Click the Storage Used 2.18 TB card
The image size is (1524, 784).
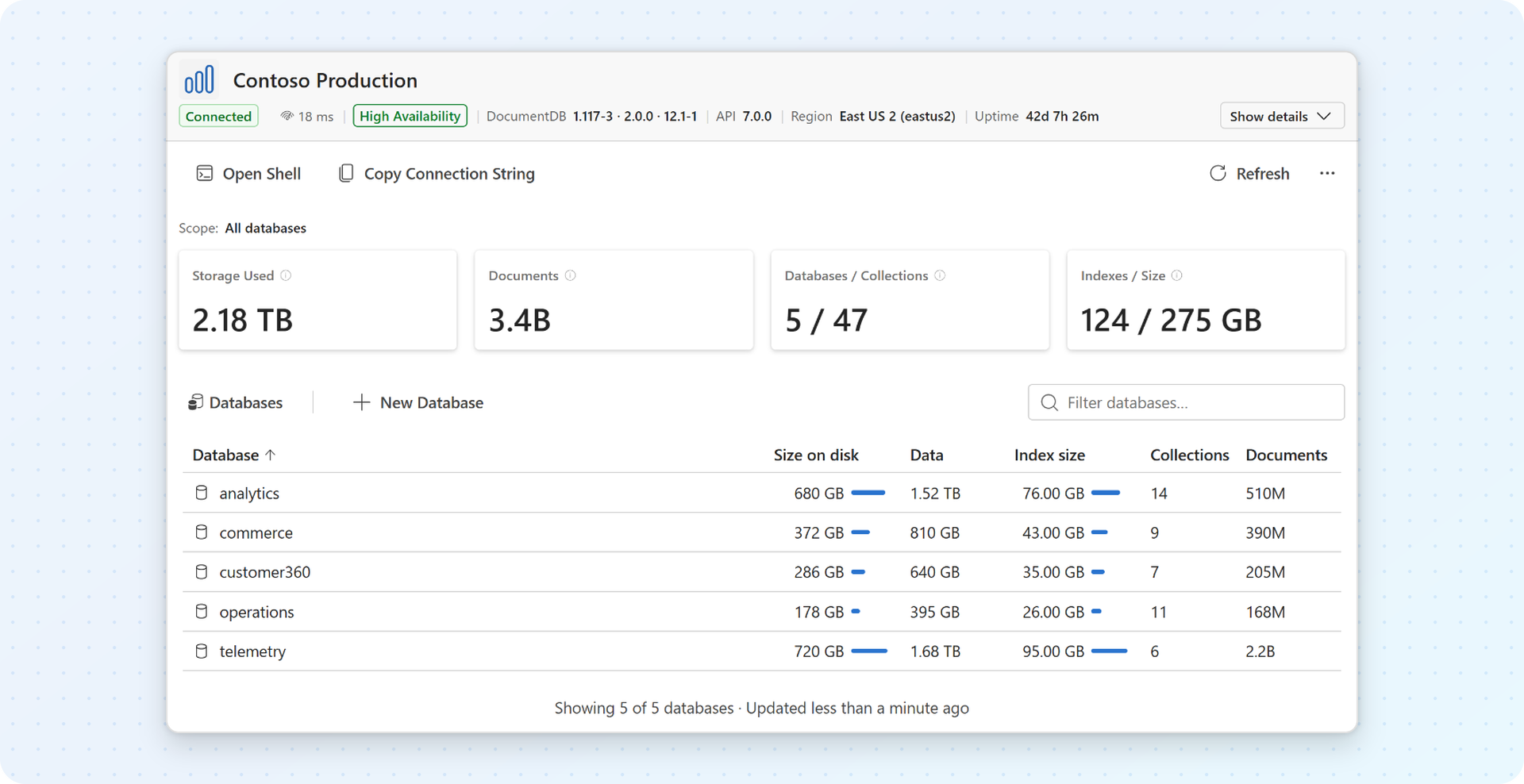click(317, 300)
